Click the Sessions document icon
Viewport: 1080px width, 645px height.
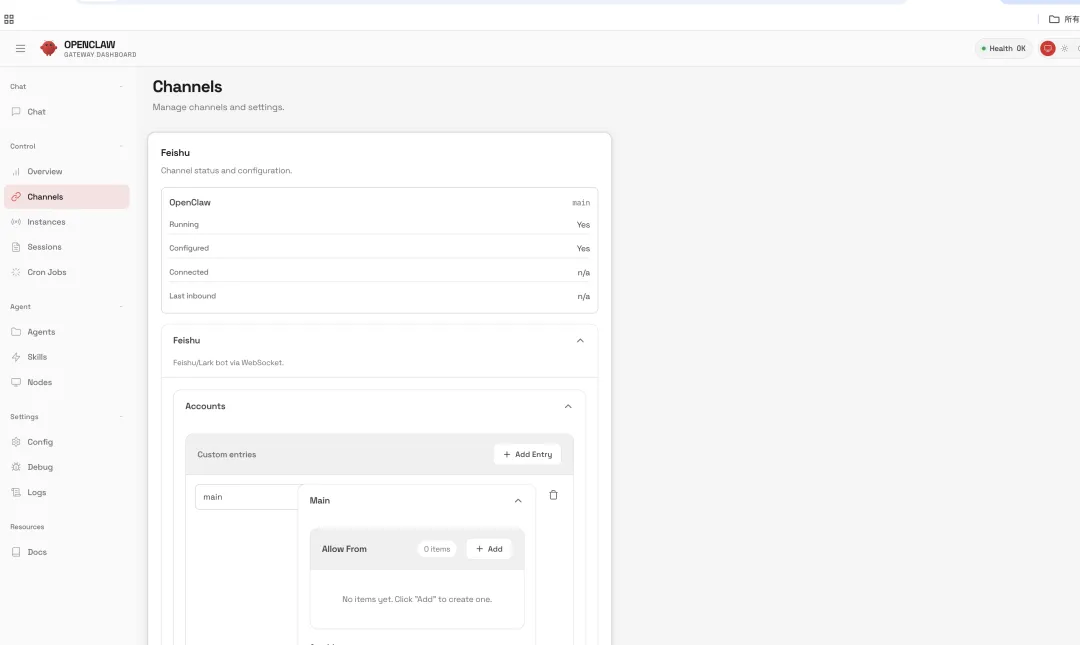point(16,247)
